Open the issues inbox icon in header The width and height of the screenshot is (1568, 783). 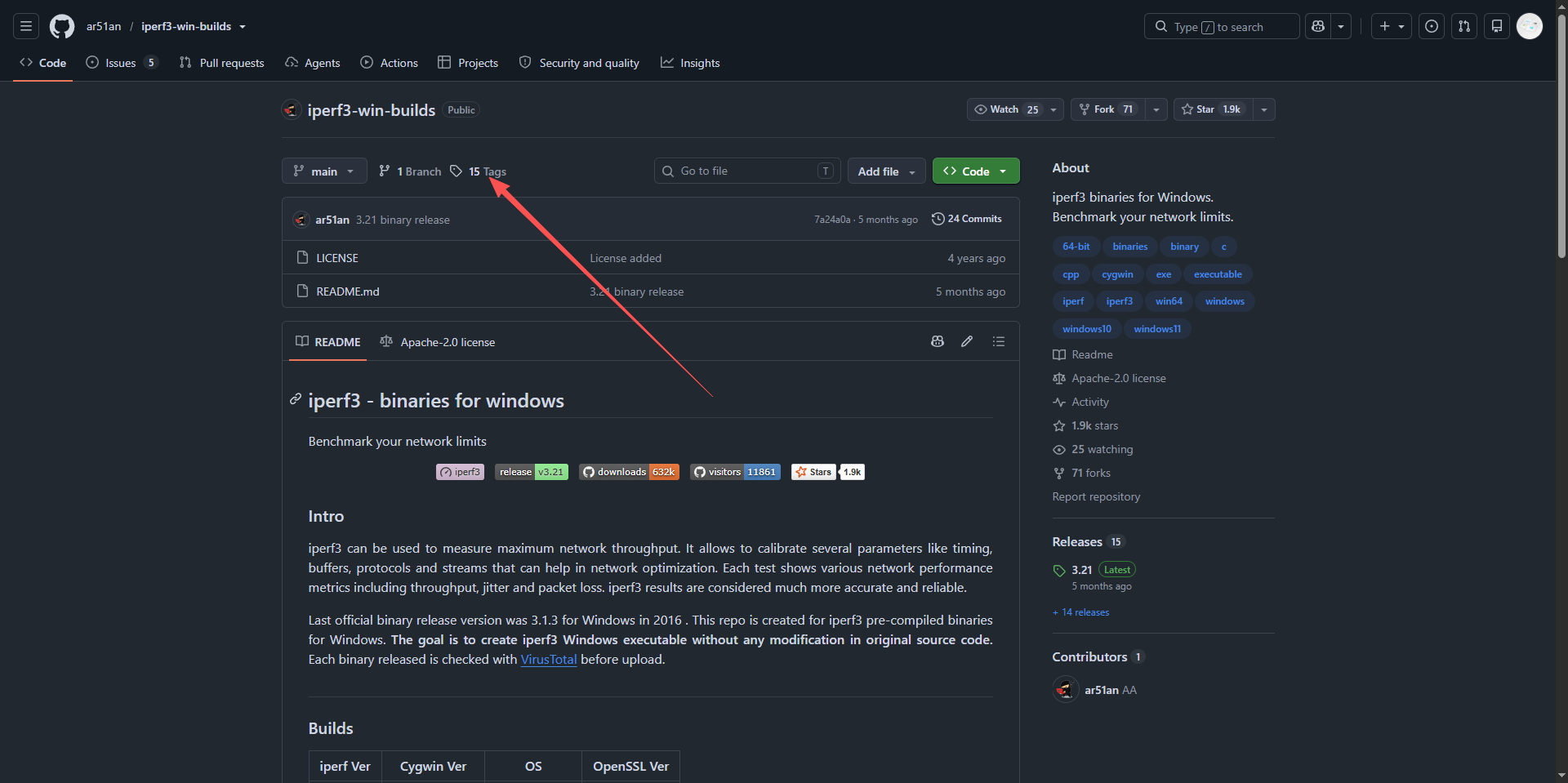[1432, 27]
